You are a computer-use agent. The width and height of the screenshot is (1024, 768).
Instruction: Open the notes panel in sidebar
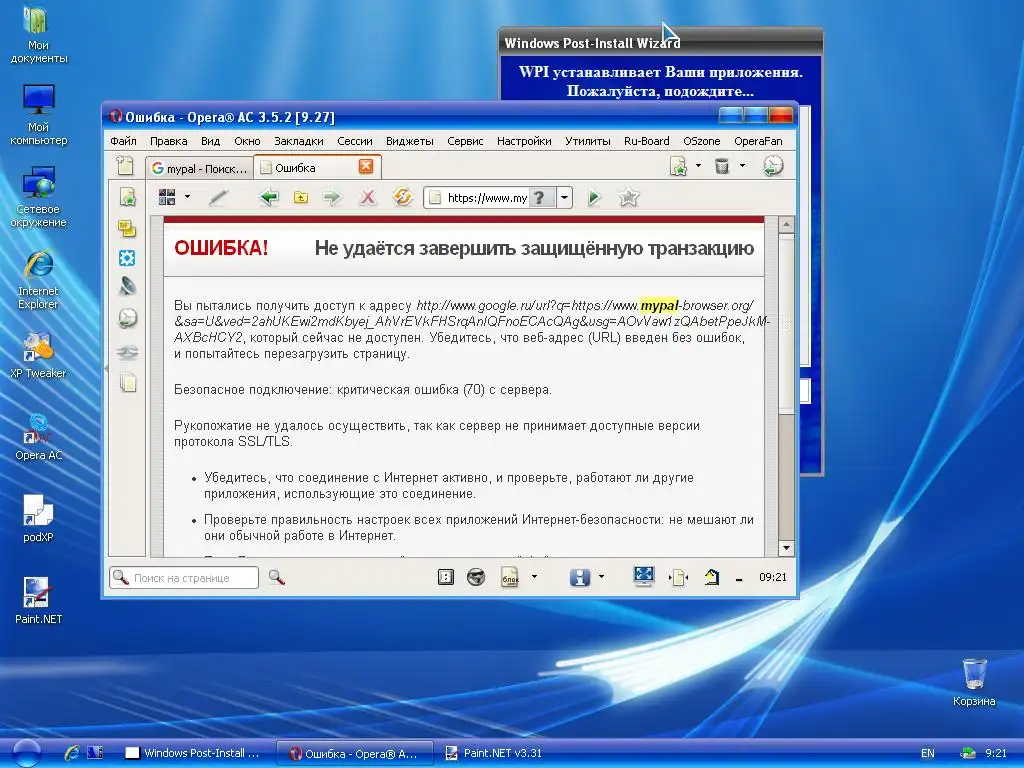pyautogui.click(x=127, y=229)
